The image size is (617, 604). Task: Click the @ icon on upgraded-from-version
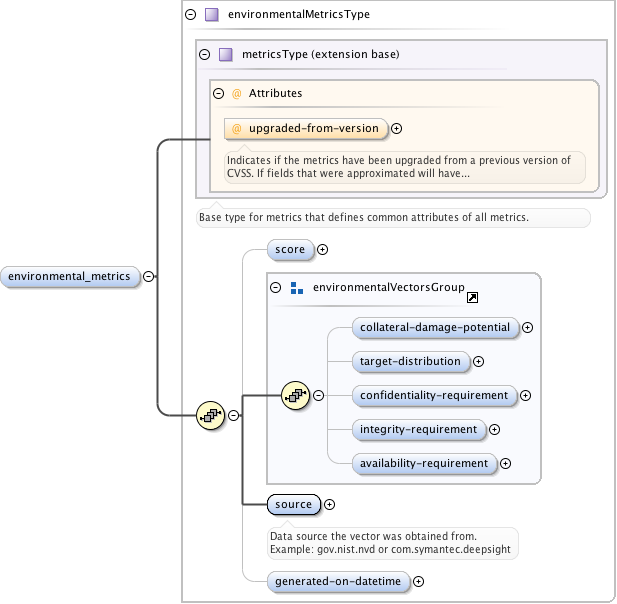237,128
